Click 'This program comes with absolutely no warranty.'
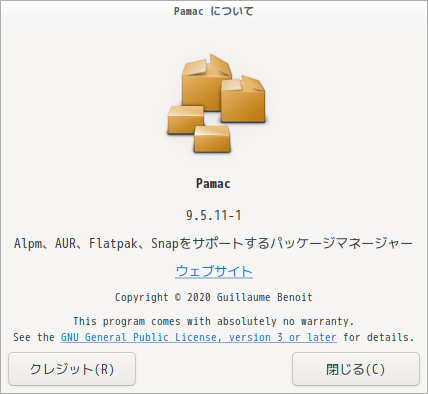The height and width of the screenshot is (394, 428). tap(214, 321)
